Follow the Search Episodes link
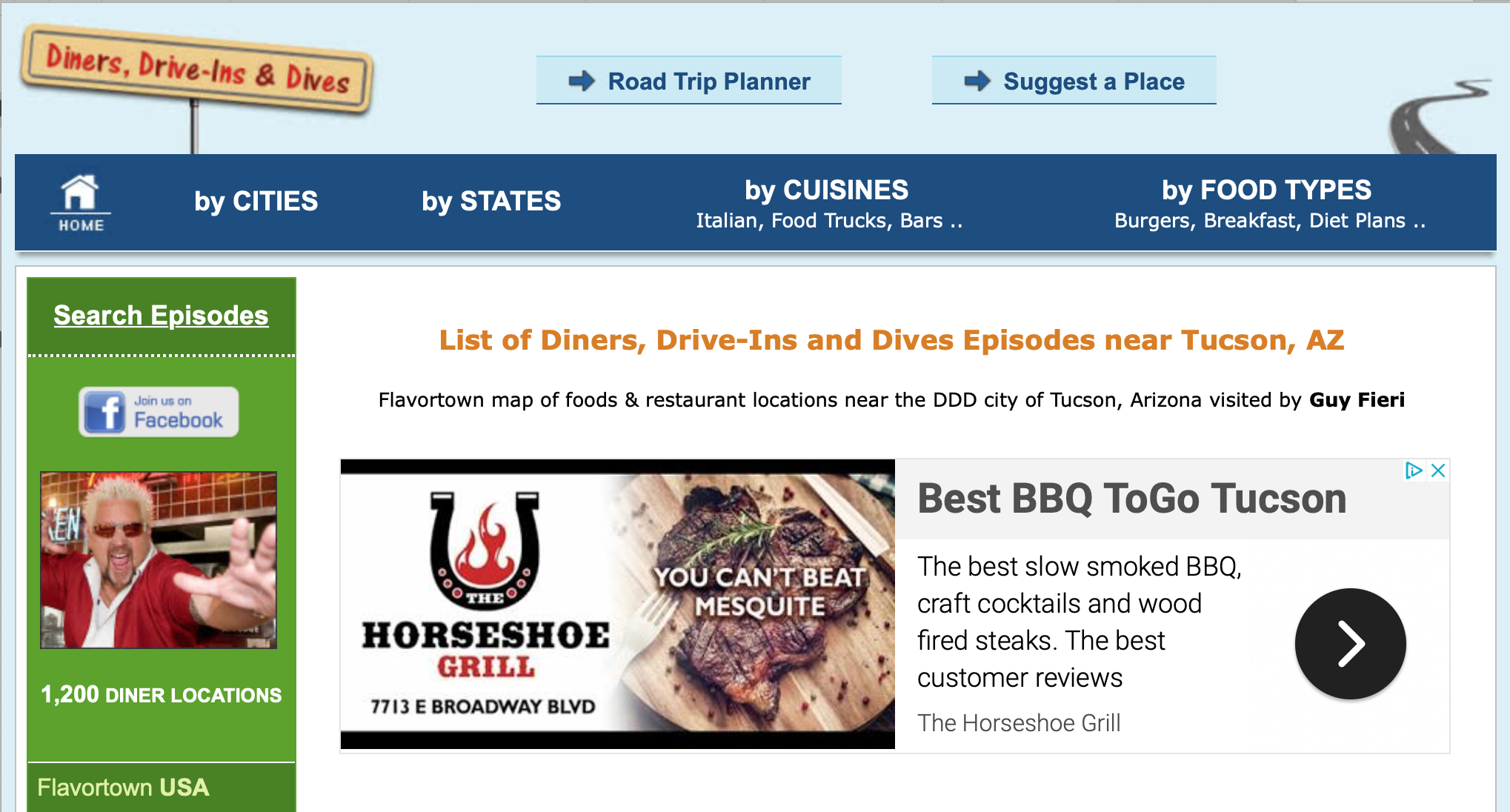1510x812 pixels. 161,316
